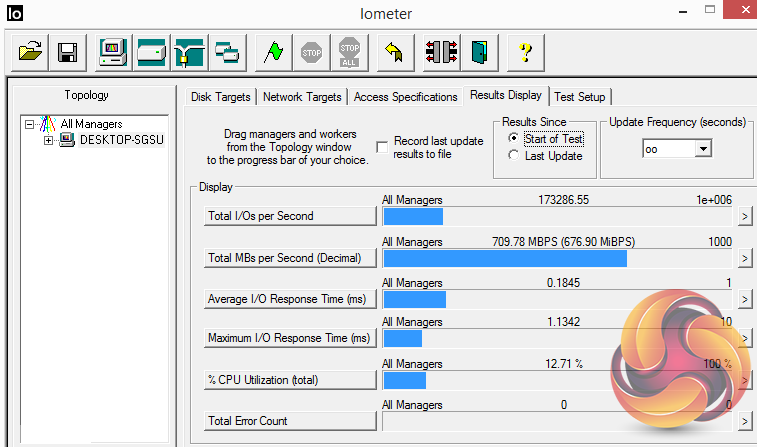Click Total I/Os per Second progress bar
This screenshot has height=447, width=757.
coord(558,217)
